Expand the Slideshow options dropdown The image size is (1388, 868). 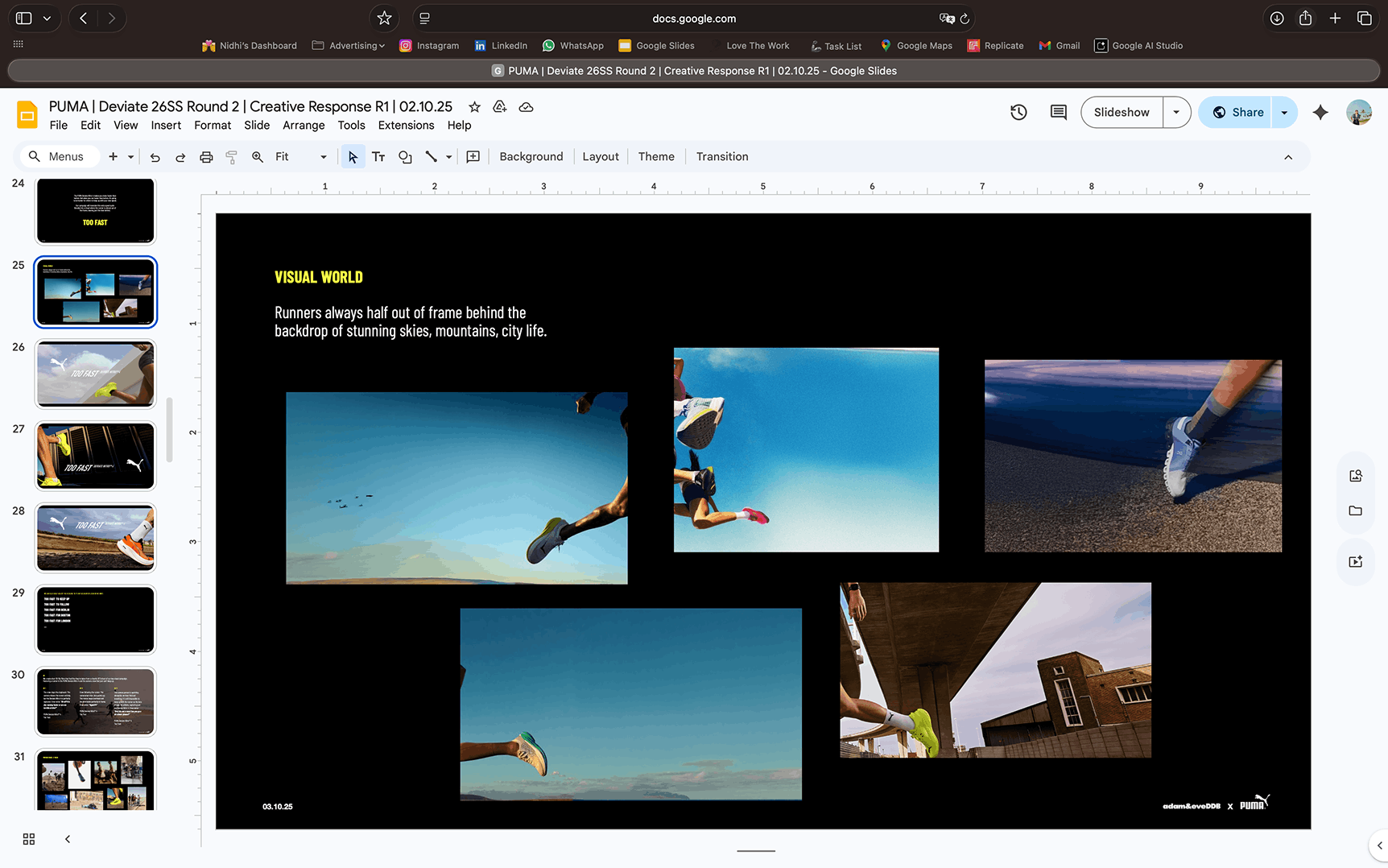[1176, 113]
